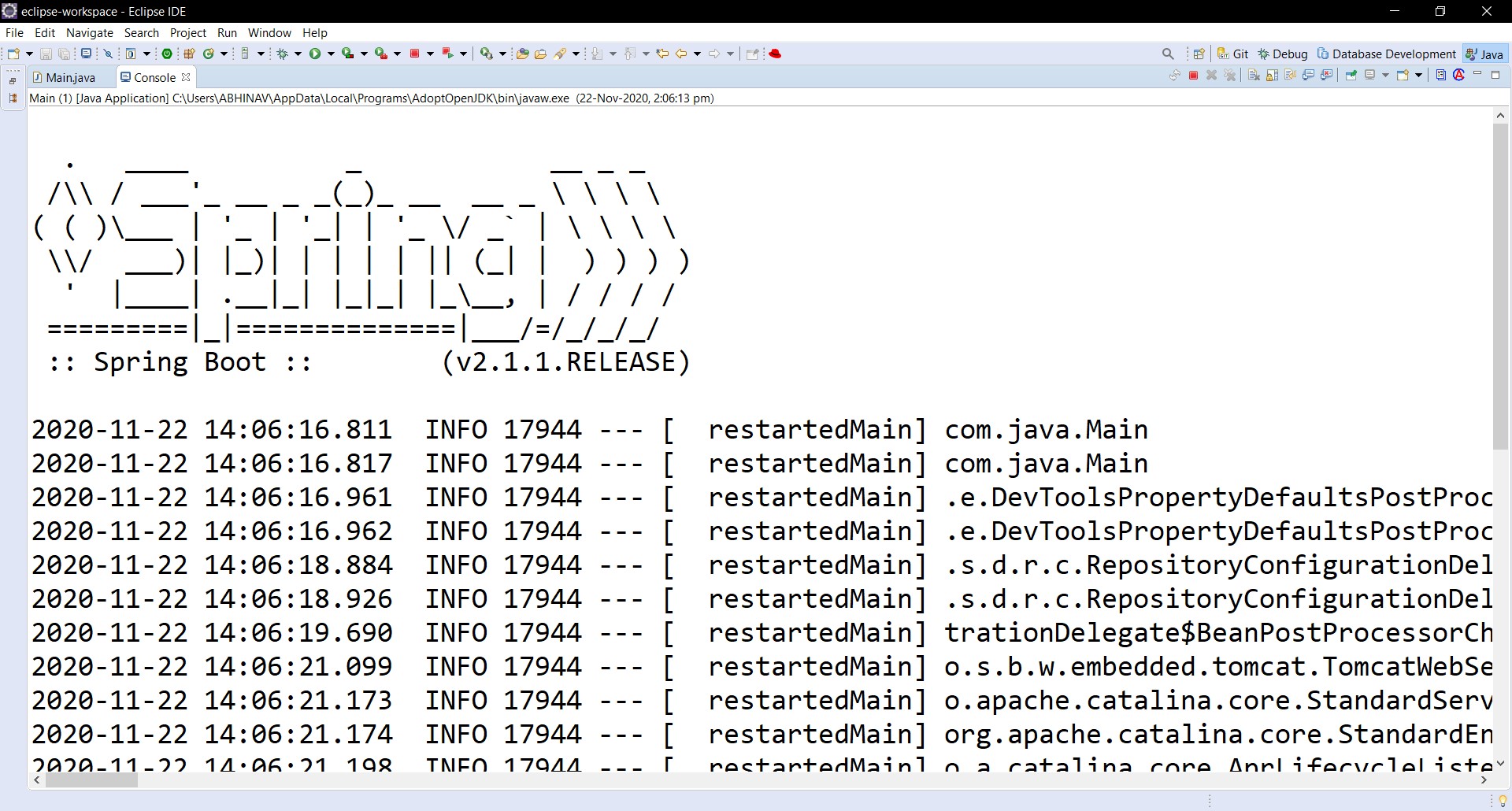Viewport: 1512px width, 811px height.
Task: Click the Remove Launch gray X icon
Action: pos(1211,76)
